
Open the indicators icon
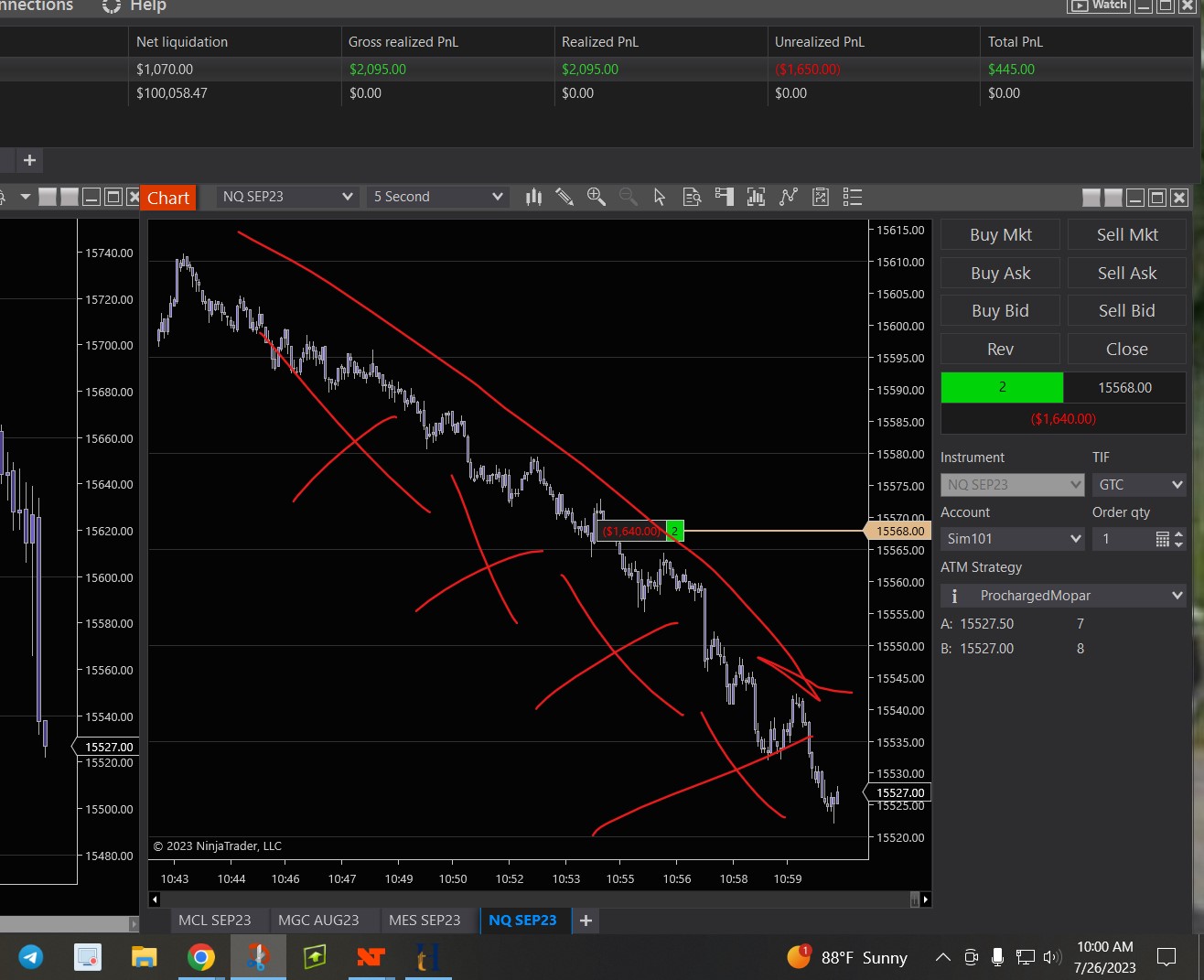coord(756,197)
